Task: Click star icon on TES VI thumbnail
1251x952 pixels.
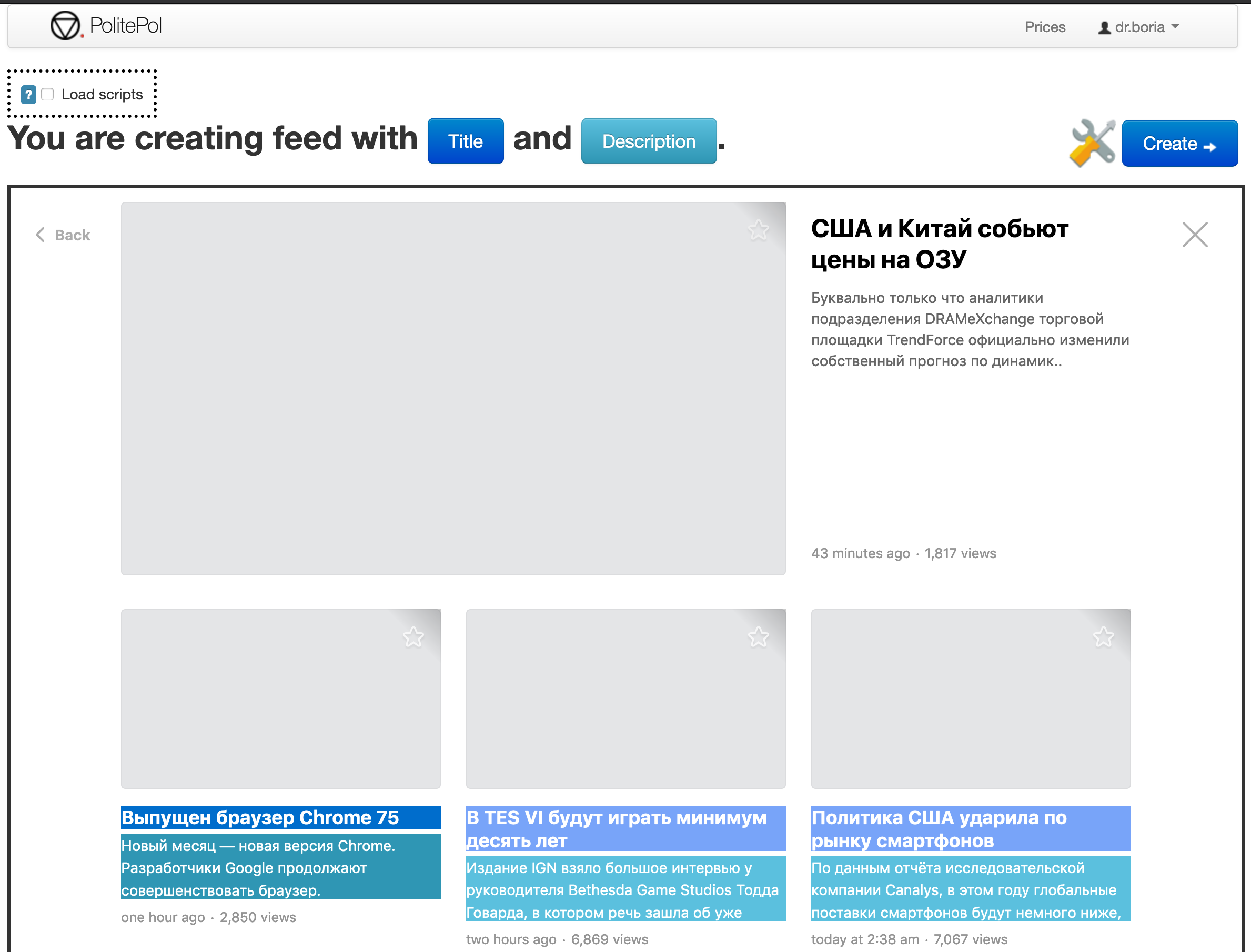Action: pos(758,637)
